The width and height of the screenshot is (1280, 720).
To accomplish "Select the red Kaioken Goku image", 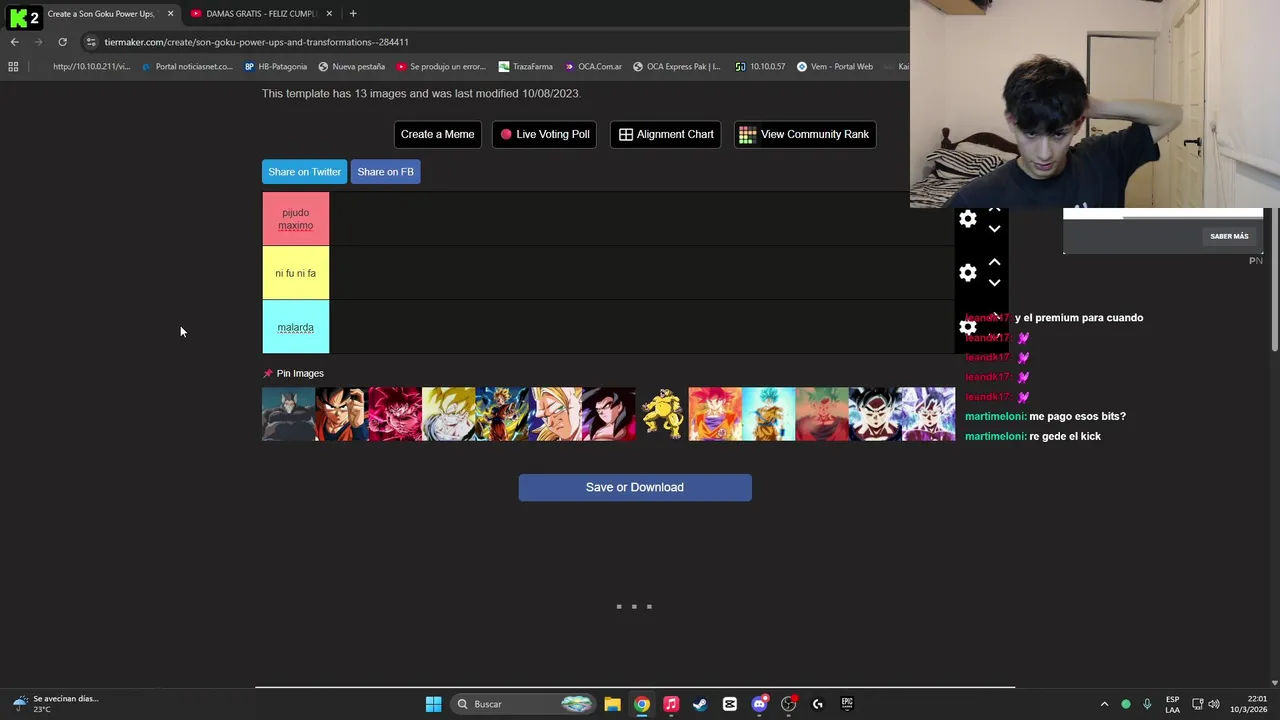I will 395,414.
